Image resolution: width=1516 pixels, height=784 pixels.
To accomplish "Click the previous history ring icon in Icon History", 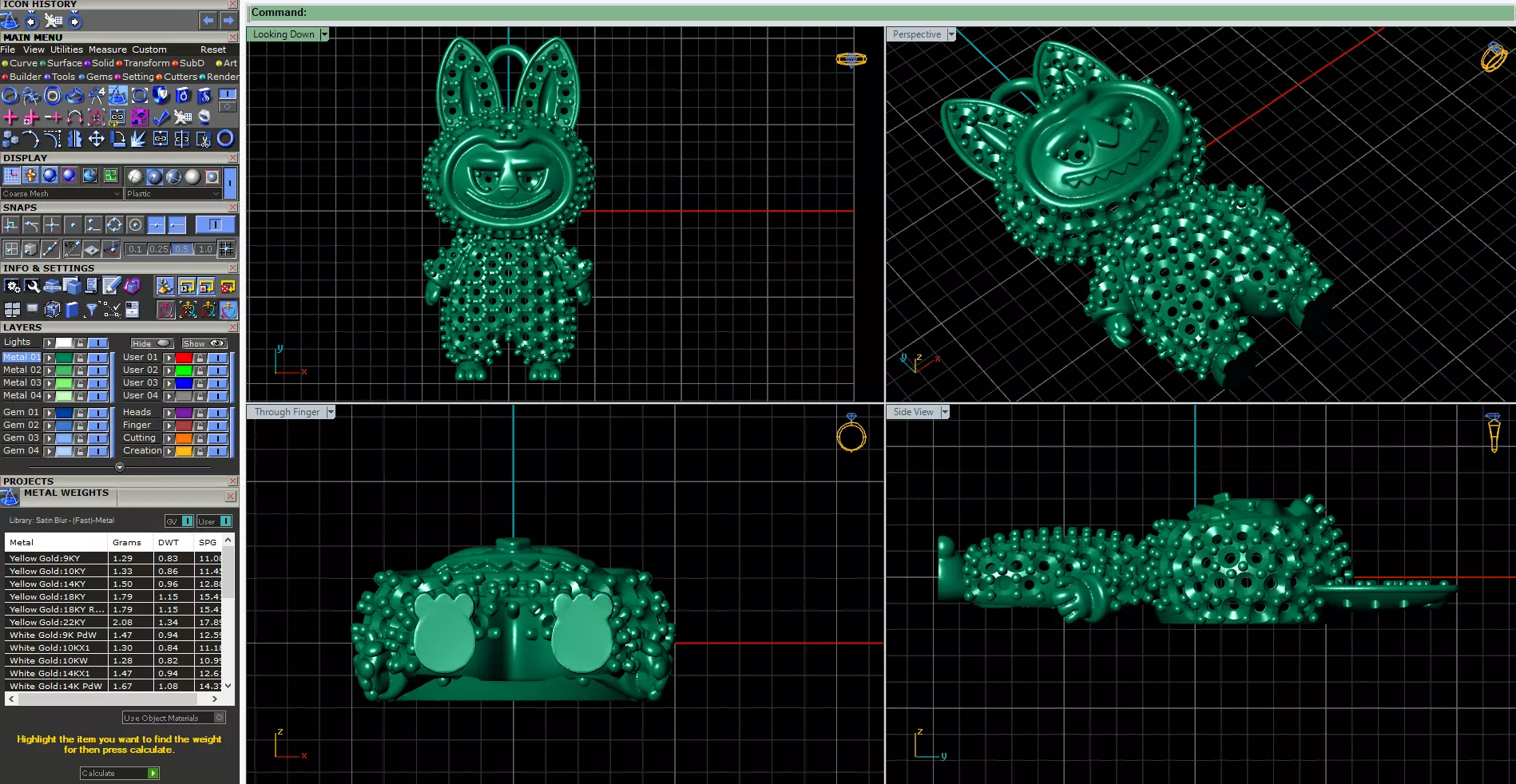I will pos(31,20).
